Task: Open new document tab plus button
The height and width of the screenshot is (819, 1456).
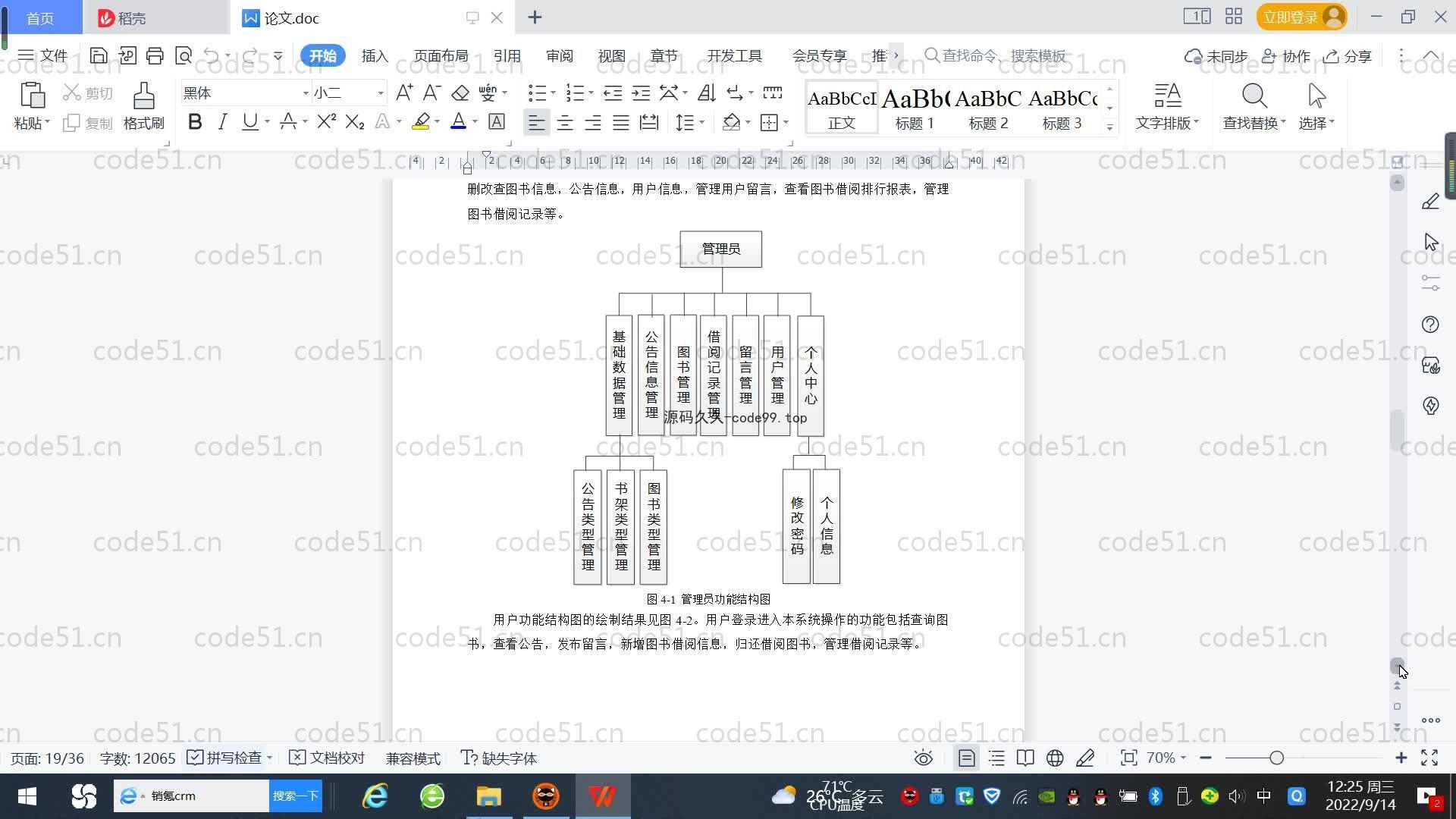Action: pyautogui.click(x=535, y=17)
